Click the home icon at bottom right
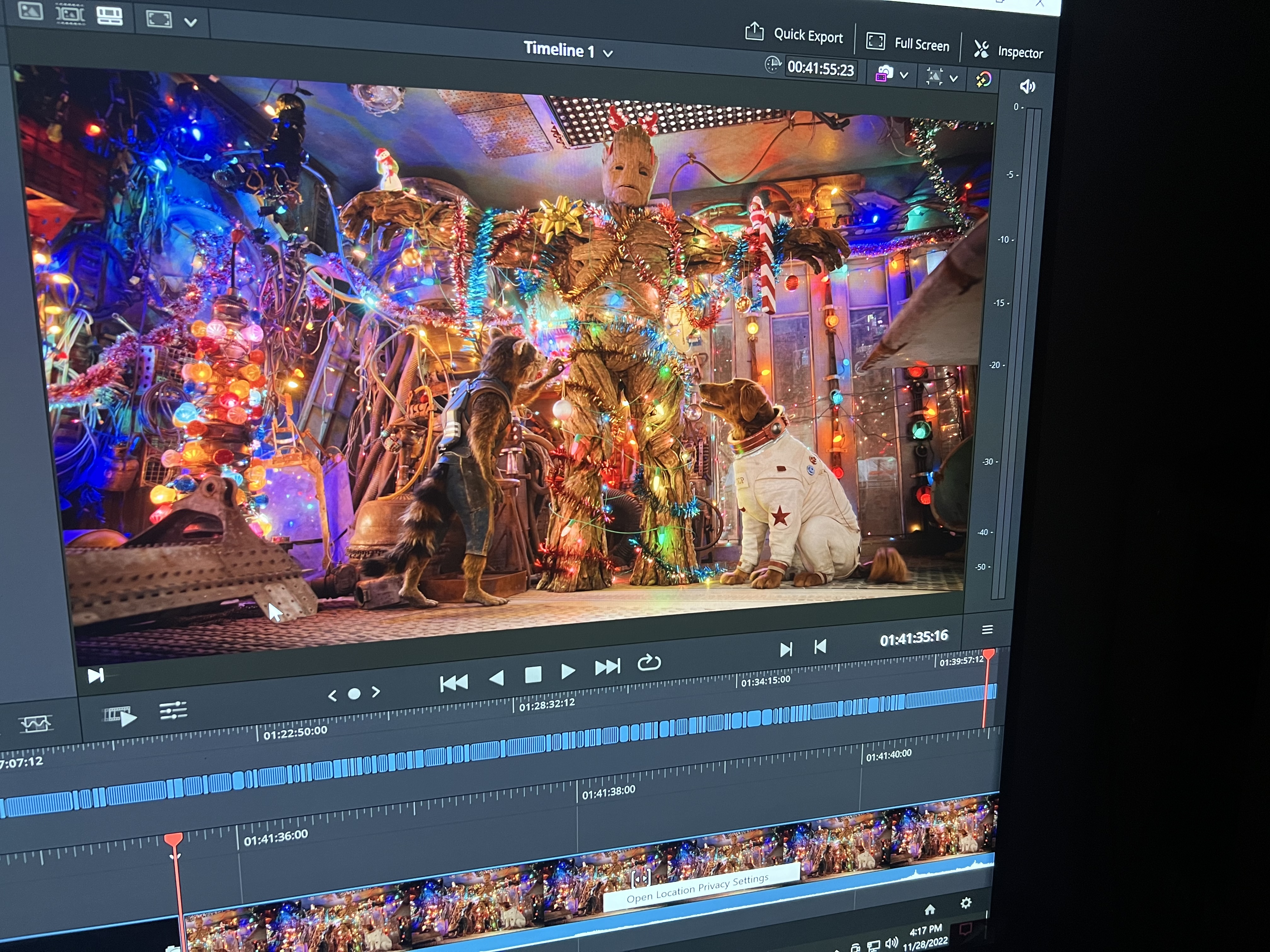Viewport: 1270px width, 952px height. pyautogui.click(x=930, y=909)
